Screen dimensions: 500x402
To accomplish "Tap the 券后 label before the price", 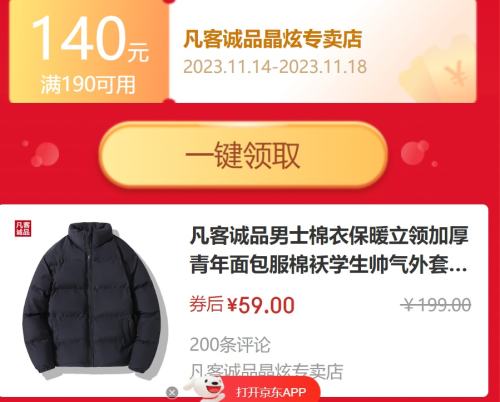I will [206, 304].
